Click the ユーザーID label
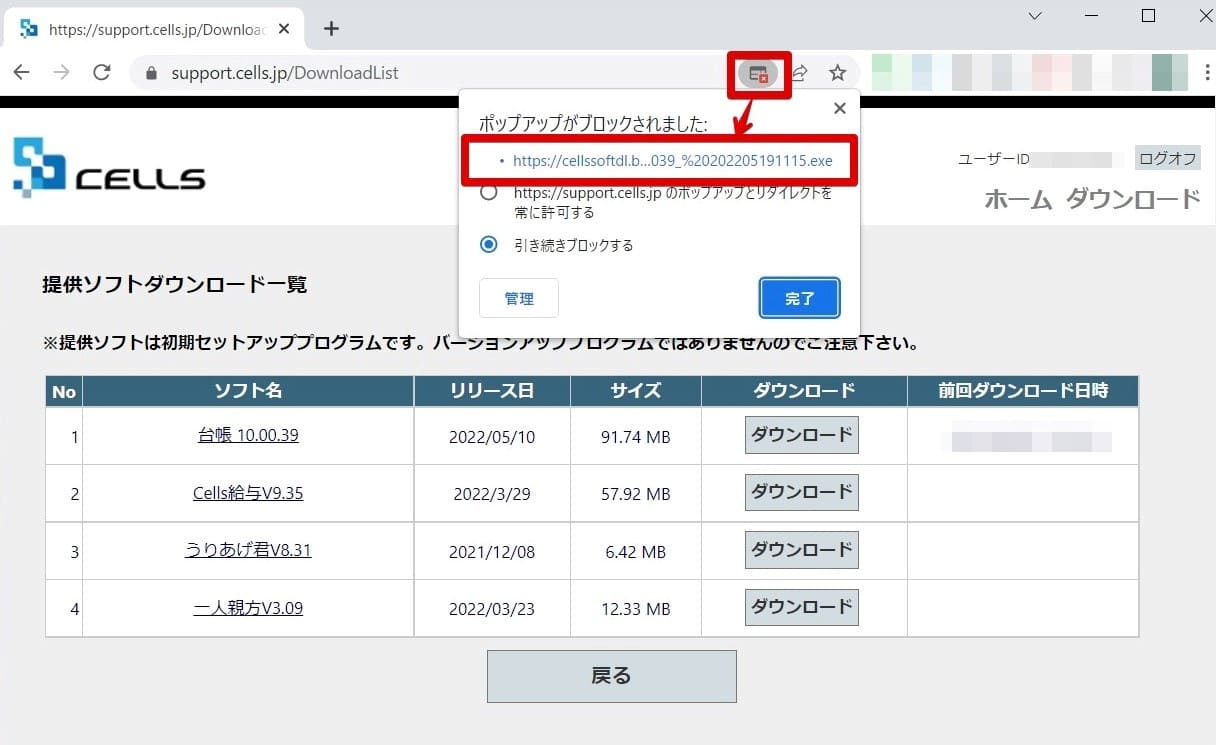 tap(994, 159)
